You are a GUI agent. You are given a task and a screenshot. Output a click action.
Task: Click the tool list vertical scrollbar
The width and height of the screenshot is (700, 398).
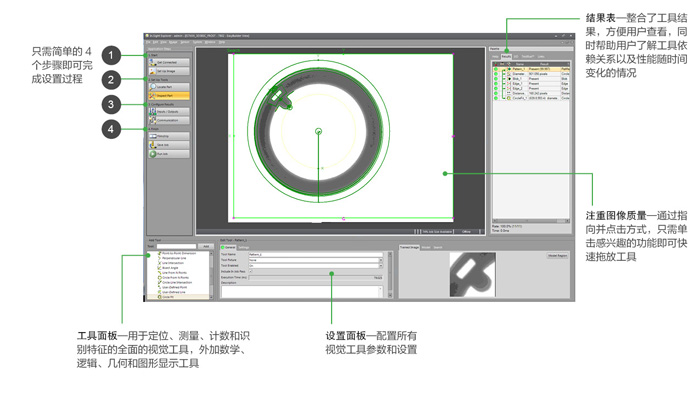point(211,275)
